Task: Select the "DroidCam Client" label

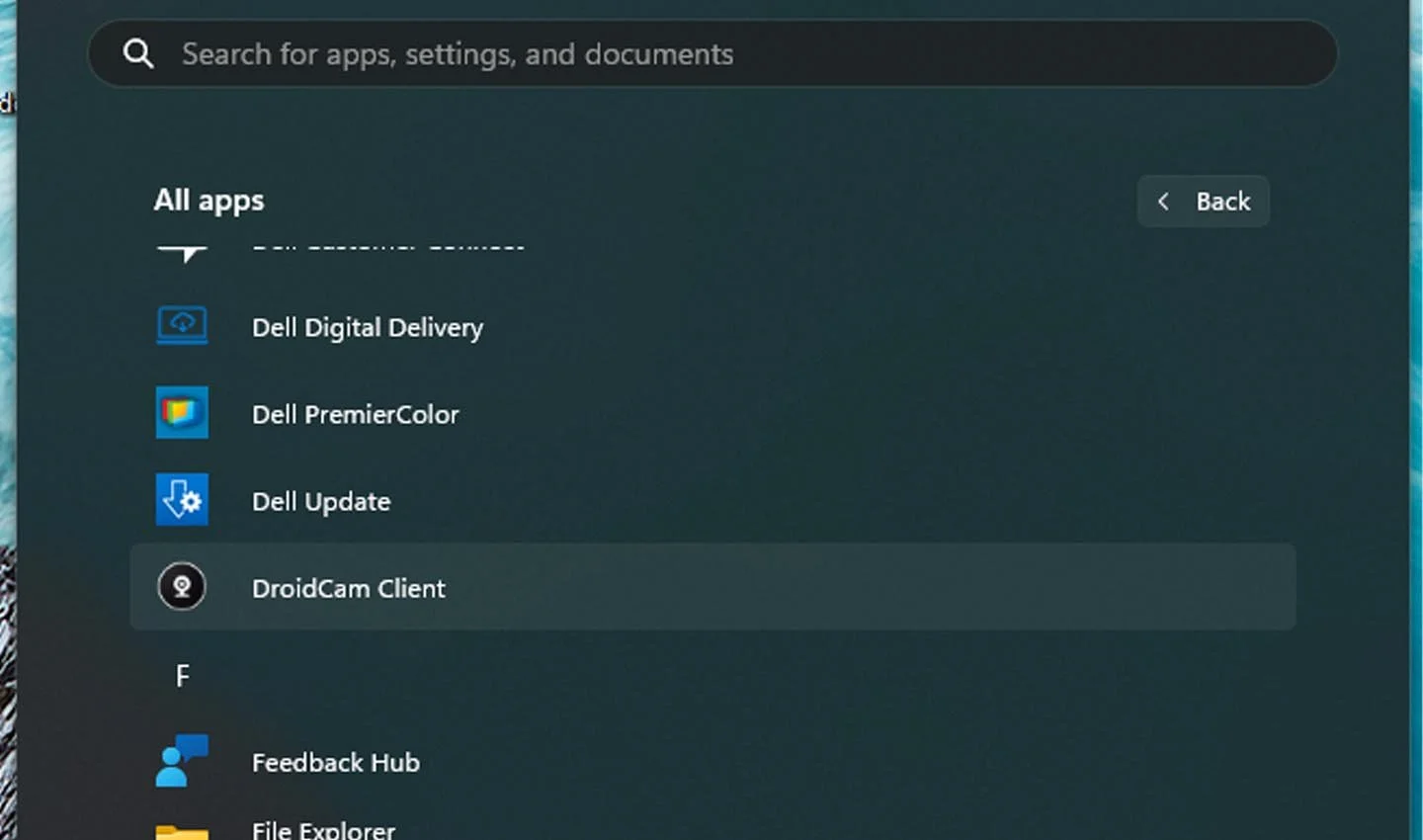Action: point(349,588)
